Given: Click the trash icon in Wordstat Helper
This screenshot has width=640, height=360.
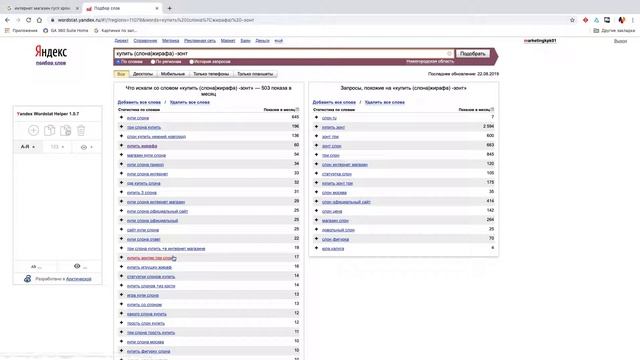Looking at the screenshot, I should (81, 130).
